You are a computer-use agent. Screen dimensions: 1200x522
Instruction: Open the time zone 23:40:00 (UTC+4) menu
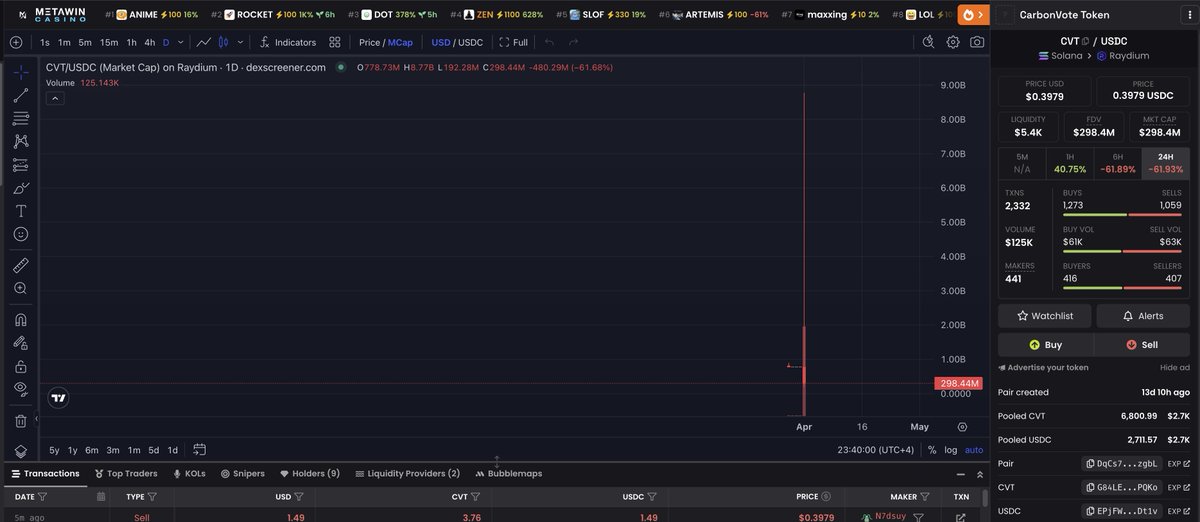click(x=876, y=450)
